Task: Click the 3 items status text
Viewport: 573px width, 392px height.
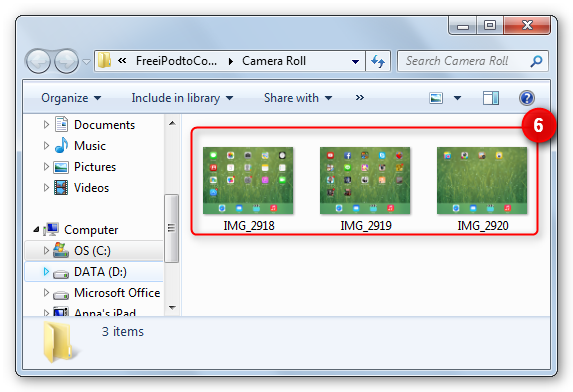Action: 123,331
